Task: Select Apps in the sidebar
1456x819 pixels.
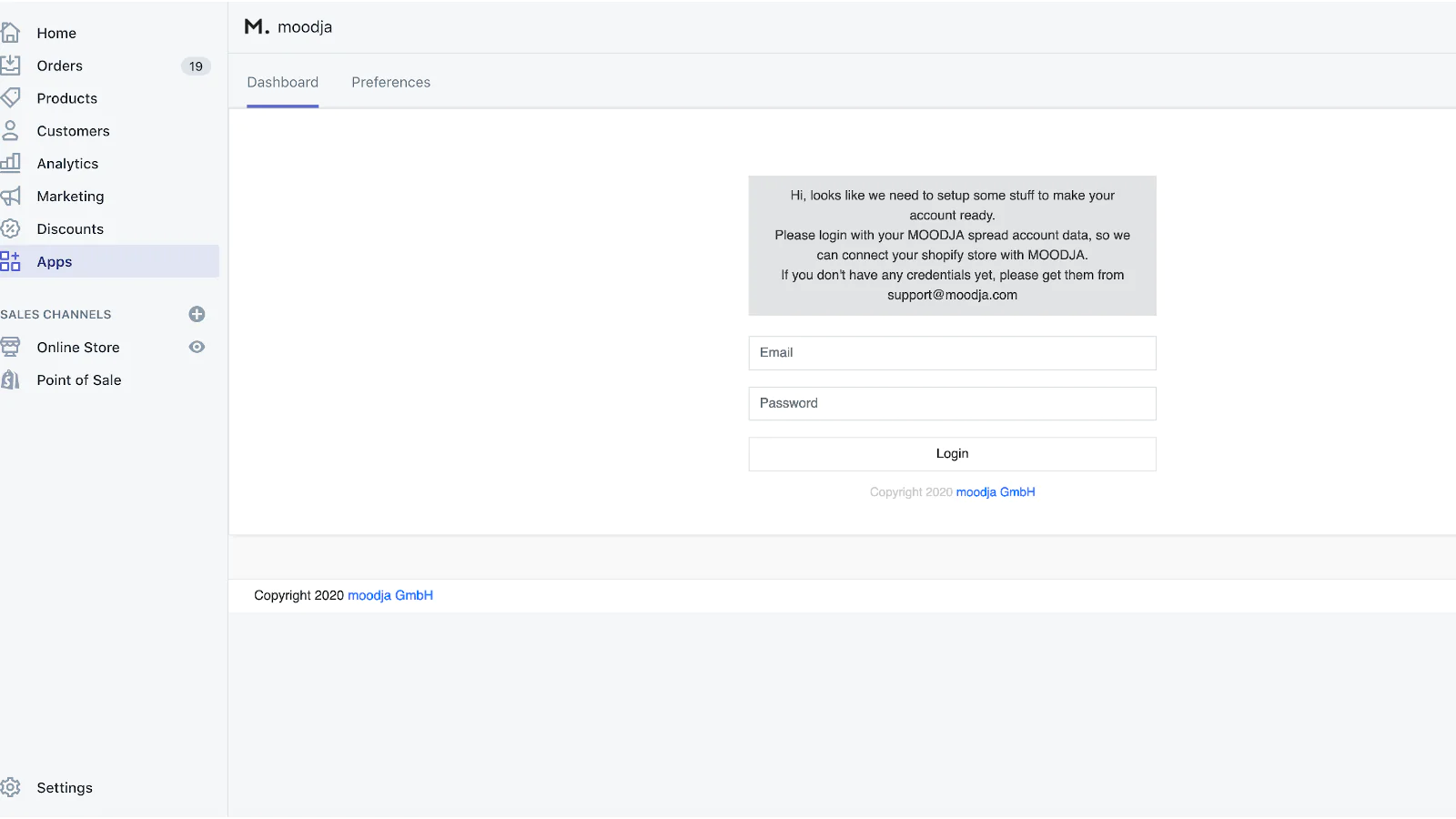Action: [109, 262]
